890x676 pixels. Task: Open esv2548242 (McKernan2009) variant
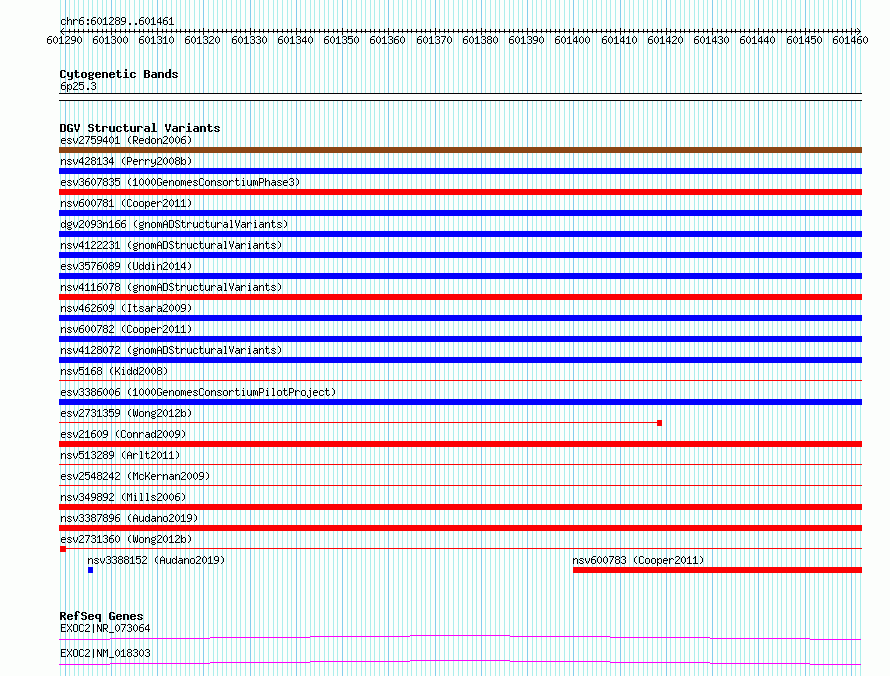click(135, 476)
